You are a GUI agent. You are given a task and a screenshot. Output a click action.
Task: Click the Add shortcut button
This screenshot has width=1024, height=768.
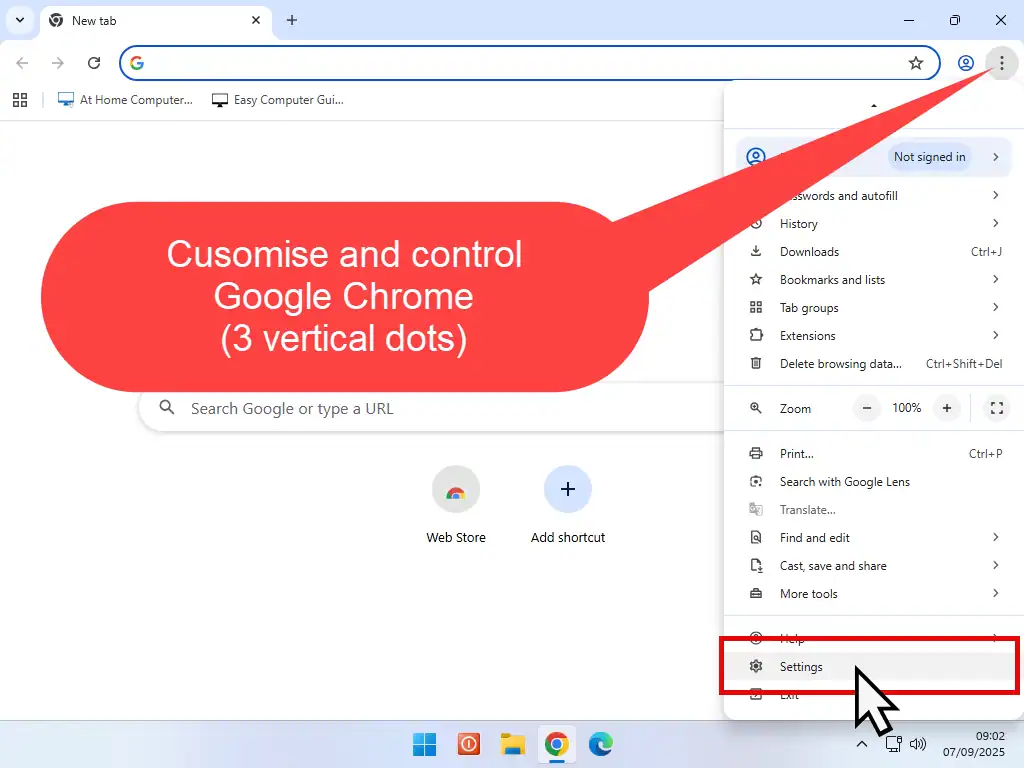[x=567, y=490]
